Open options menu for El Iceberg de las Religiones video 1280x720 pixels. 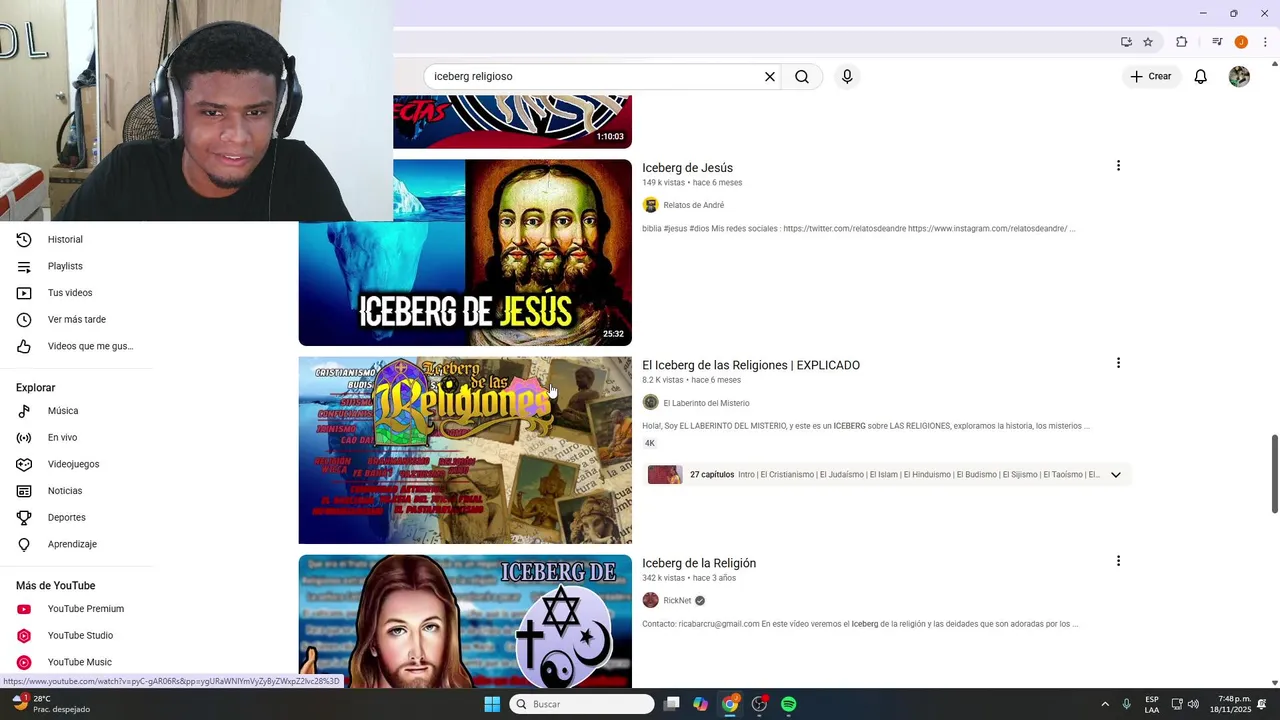pyautogui.click(x=1118, y=363)
